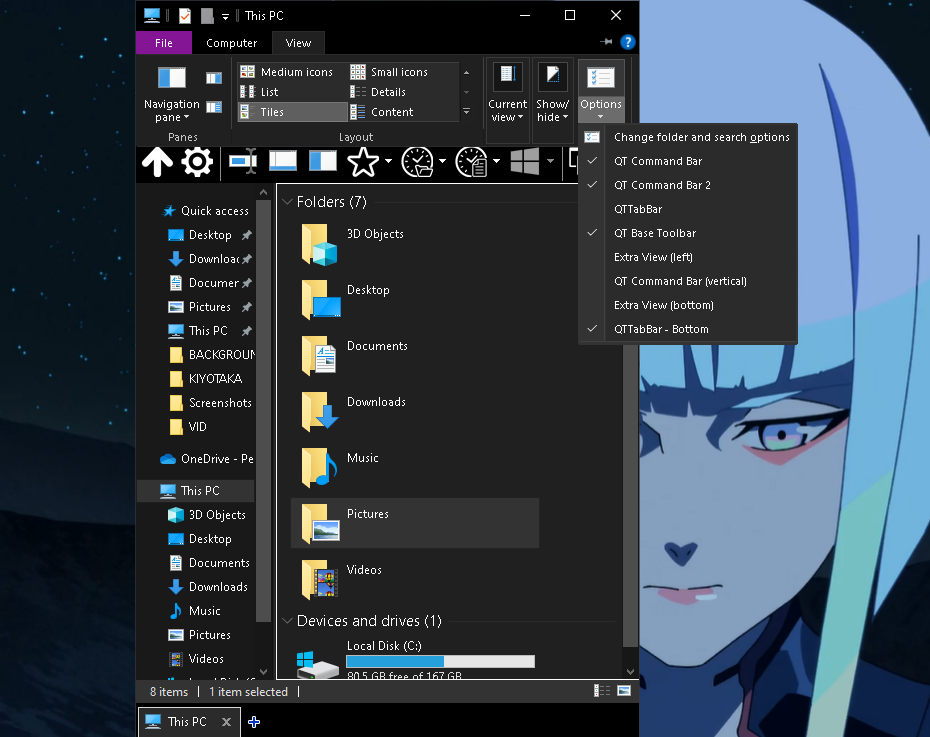Select KIYOTAKA folder in navigation pane
The height and width of the screenshot is (737, 930).
[205, 378]
